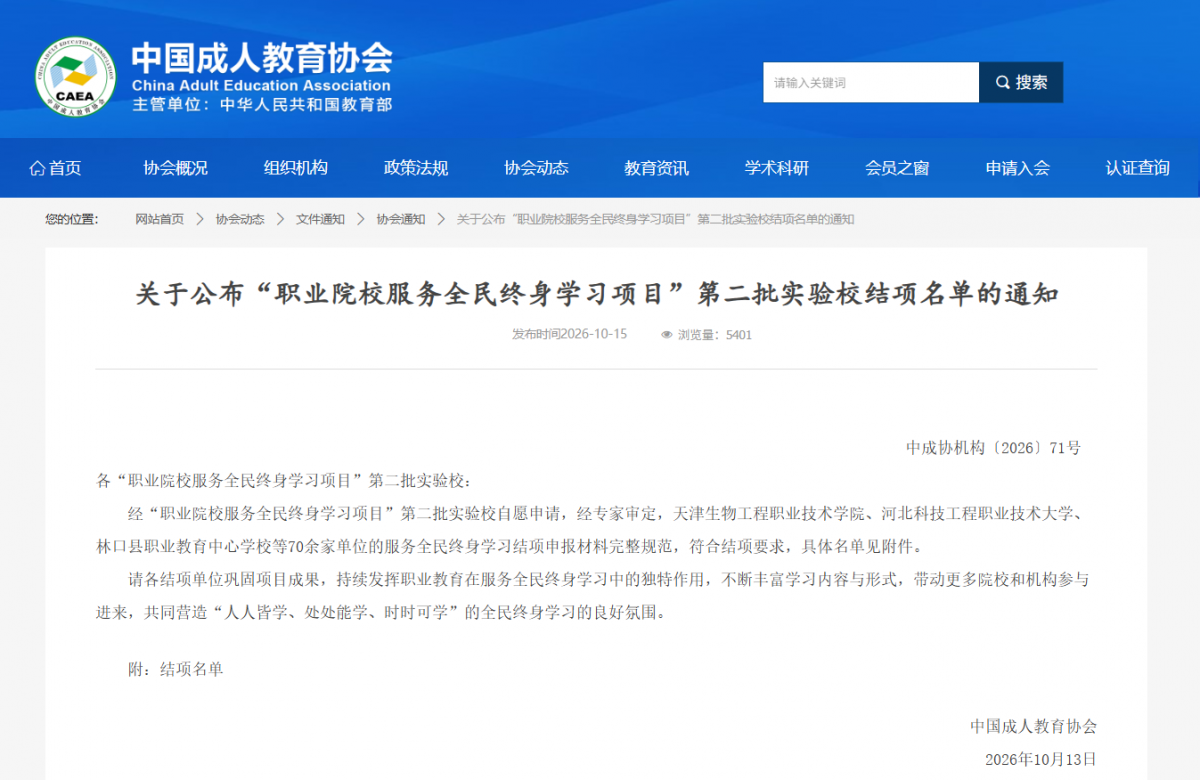Open the 协会动态 nav menu

[536, 168]
